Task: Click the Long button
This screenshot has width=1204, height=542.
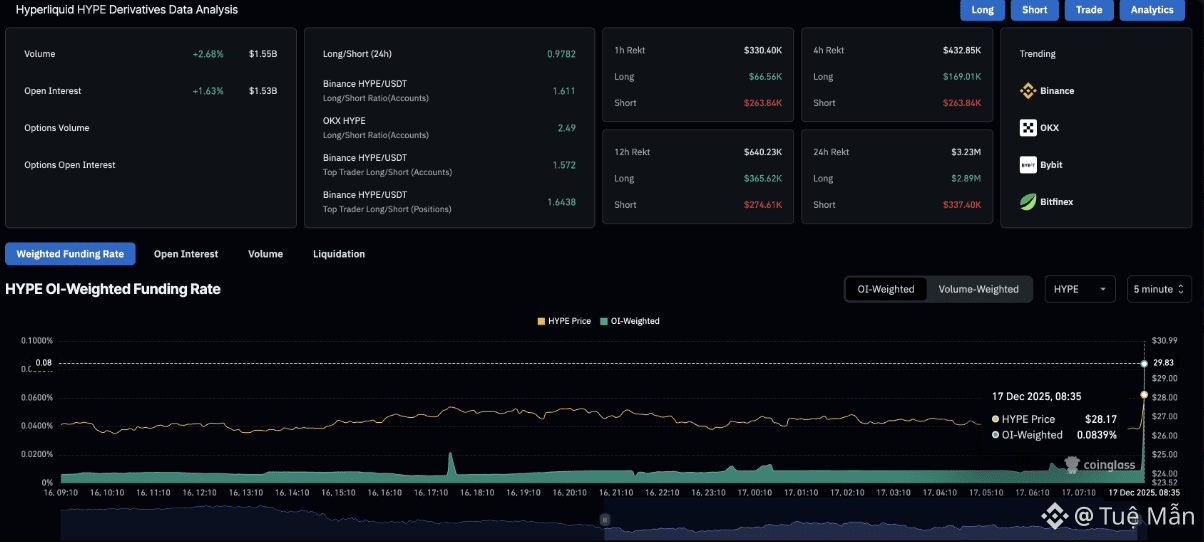Action: coord(982,10)
